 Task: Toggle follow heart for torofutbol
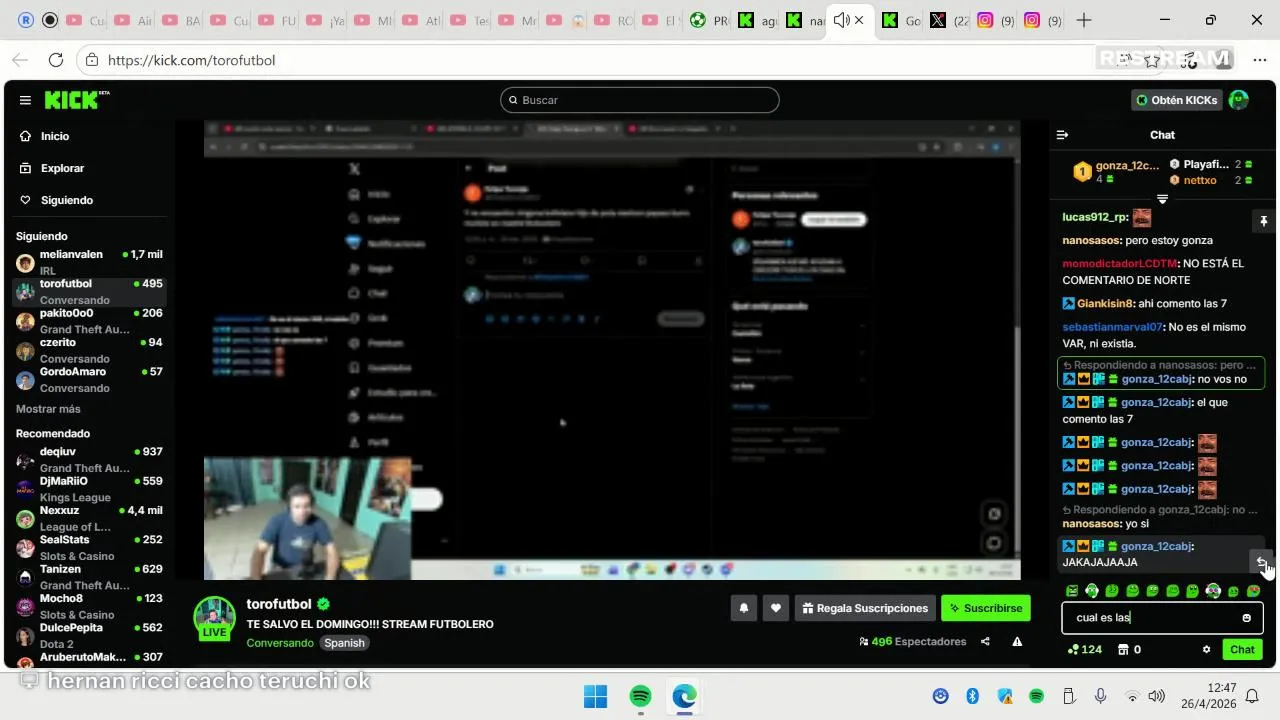(x=775, y=608)
